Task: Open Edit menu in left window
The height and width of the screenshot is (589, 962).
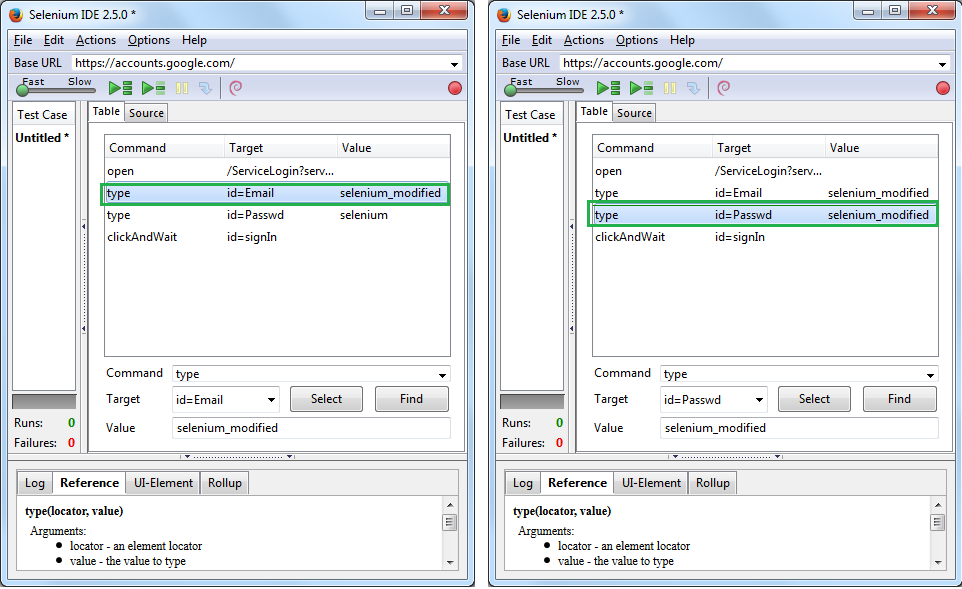Action: (x=53, y=40)
